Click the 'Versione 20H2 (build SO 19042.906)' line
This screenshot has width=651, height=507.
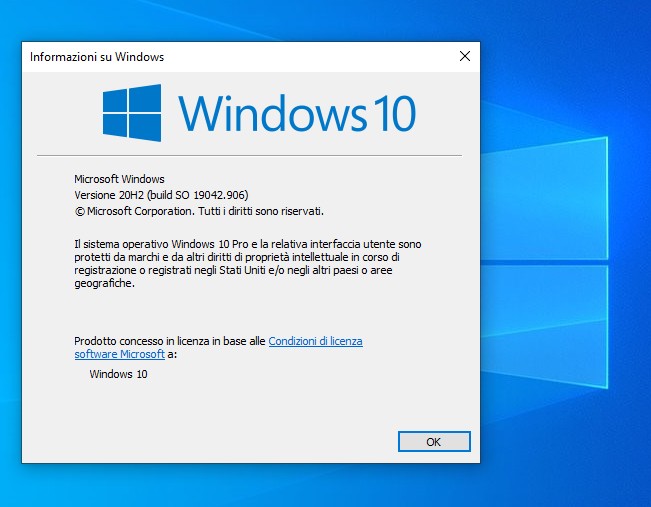(x=161, y=195)
